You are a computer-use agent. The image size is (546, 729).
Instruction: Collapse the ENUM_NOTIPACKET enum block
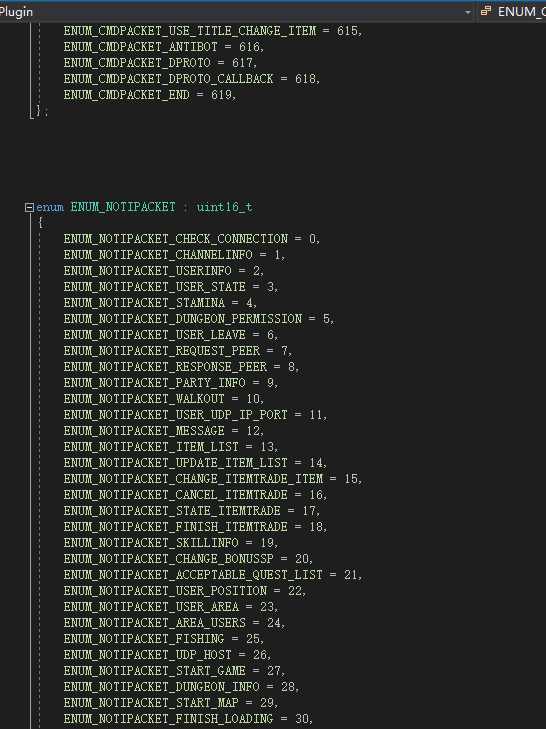click(29, 207)
